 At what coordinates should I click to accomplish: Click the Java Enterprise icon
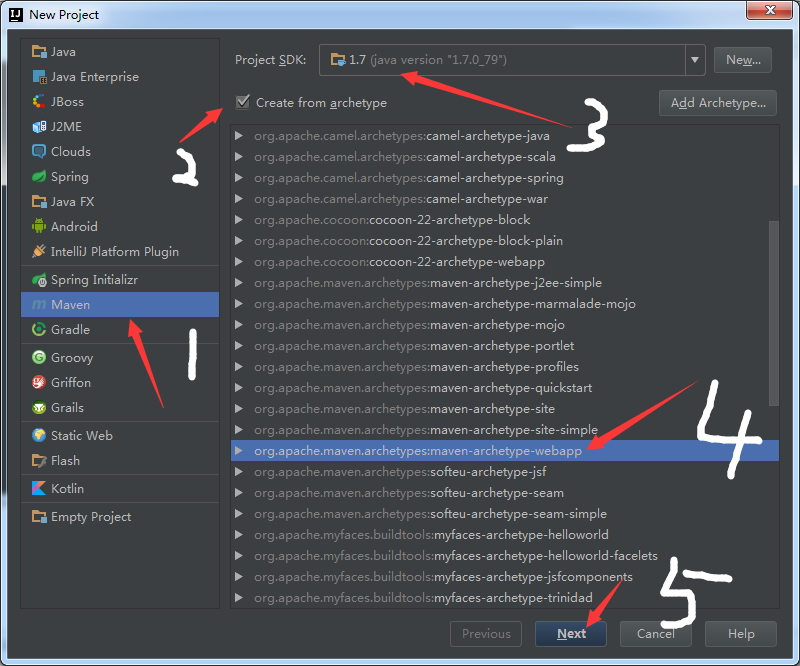tap(39, 77)
